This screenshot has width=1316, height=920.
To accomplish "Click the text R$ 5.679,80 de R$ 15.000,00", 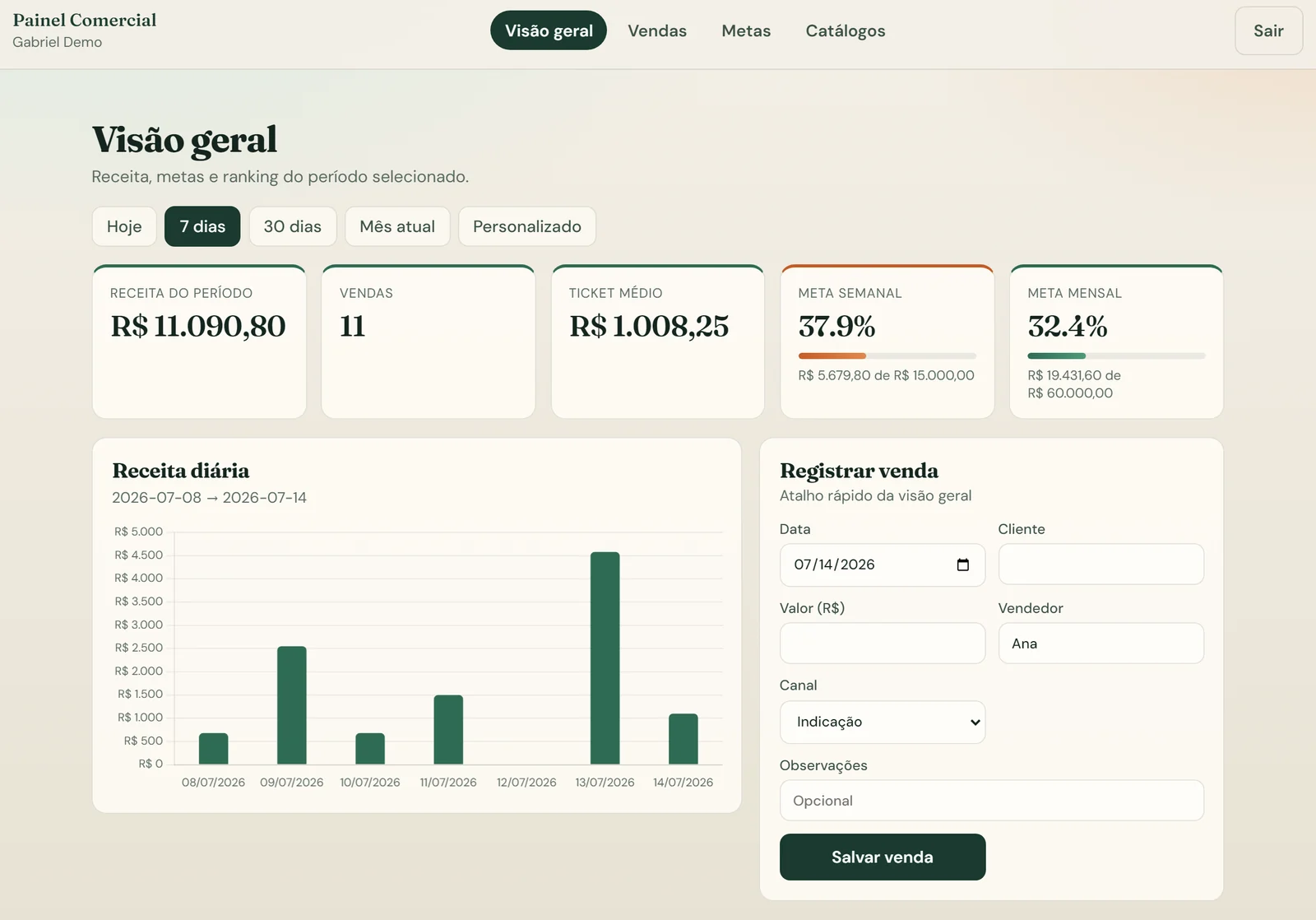I will tap(886, 375).
